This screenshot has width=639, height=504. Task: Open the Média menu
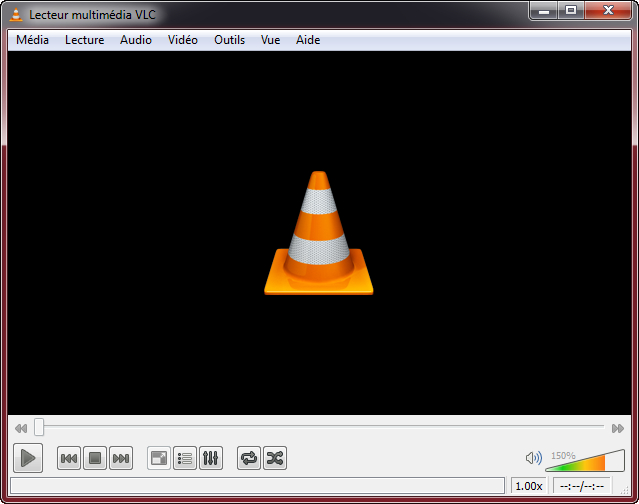coord(32,40)
